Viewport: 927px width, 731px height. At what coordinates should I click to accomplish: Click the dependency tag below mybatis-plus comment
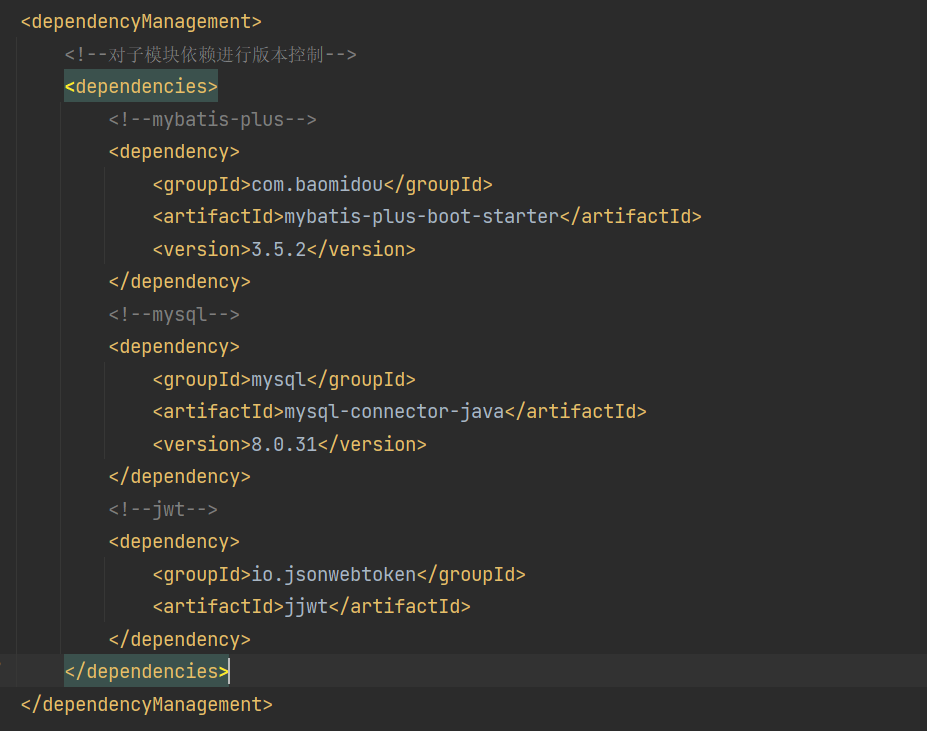(174, 151)
